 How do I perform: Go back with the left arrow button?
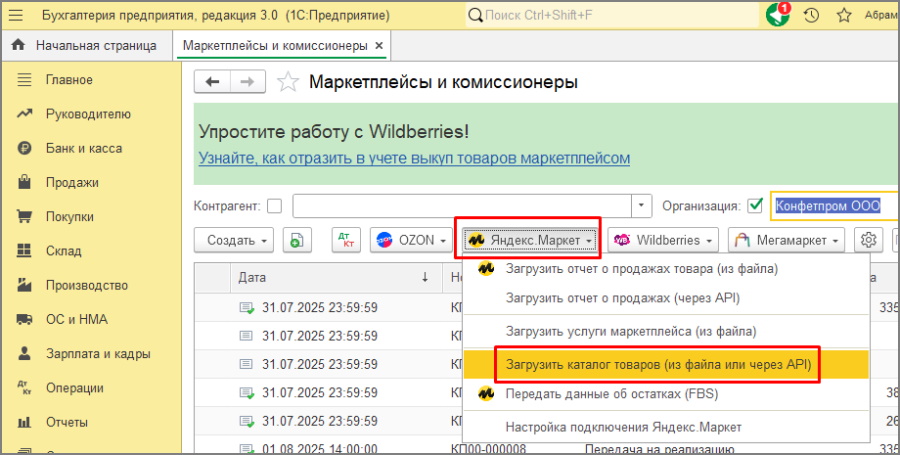click(x=212, y=82)
